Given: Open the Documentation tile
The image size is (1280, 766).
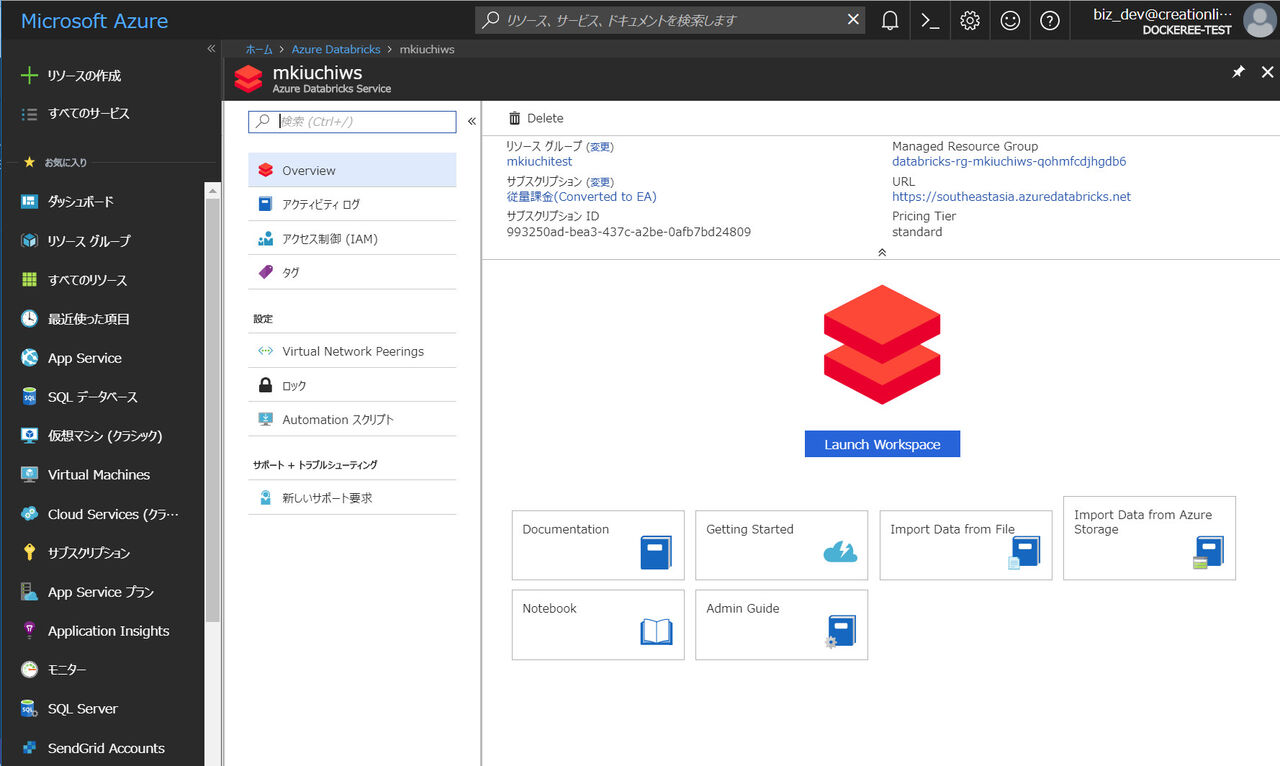Looking at the screenshot, I should [598, 545].
